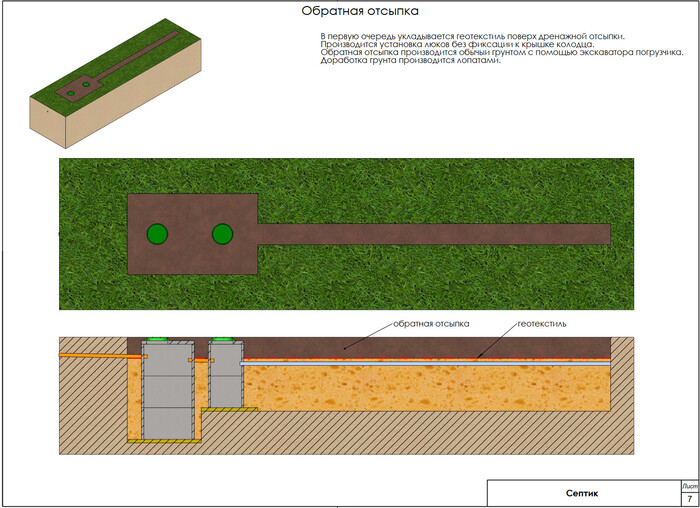Screen dimensions: 700x508
Task: Click the 'обратная отсыпка' callout label
Action: coord(430,324)
